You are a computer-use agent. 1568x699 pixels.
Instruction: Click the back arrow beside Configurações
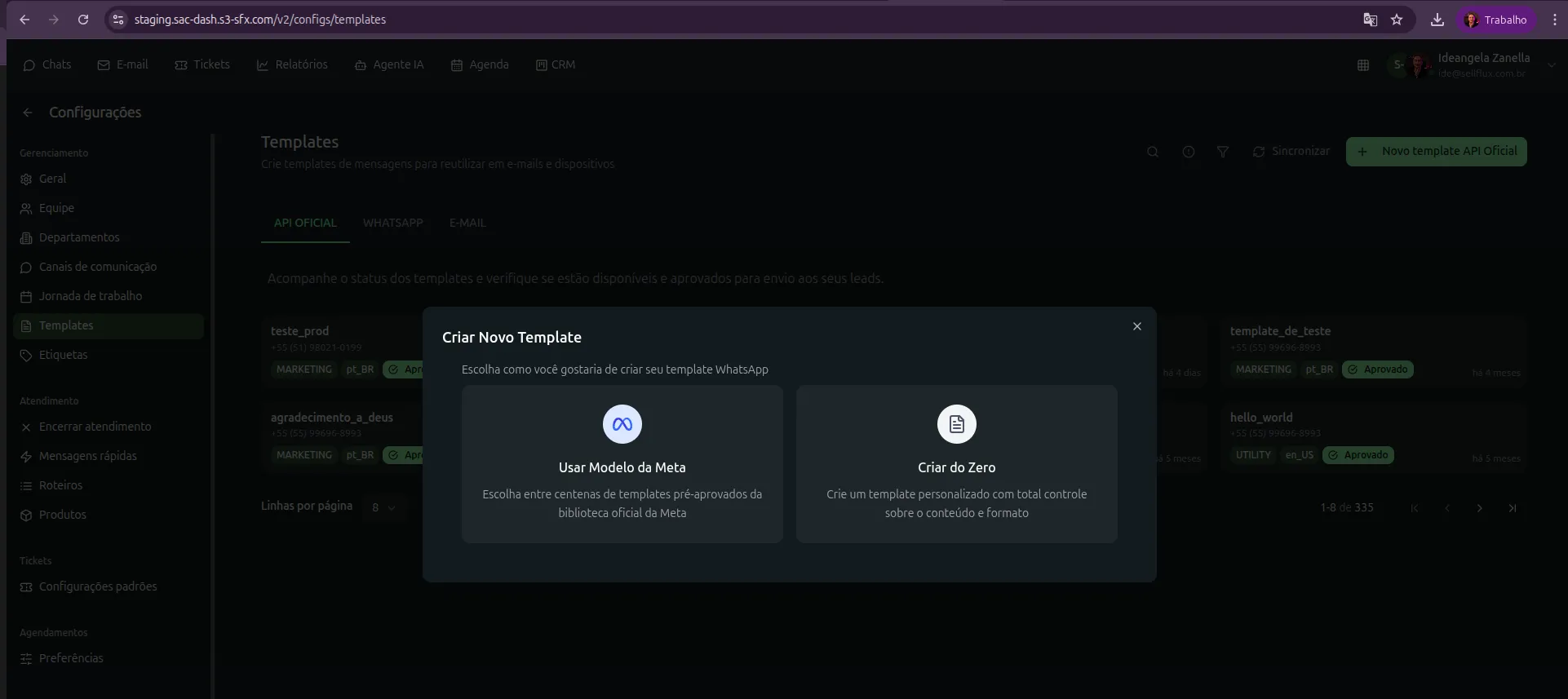28,113
